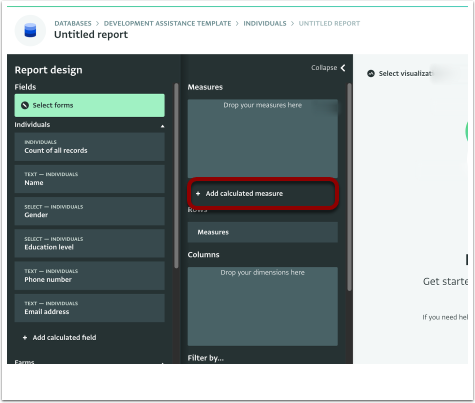Click the Select visualization circle icon
This screenshot has height=403, width=475.
point(371,73)
